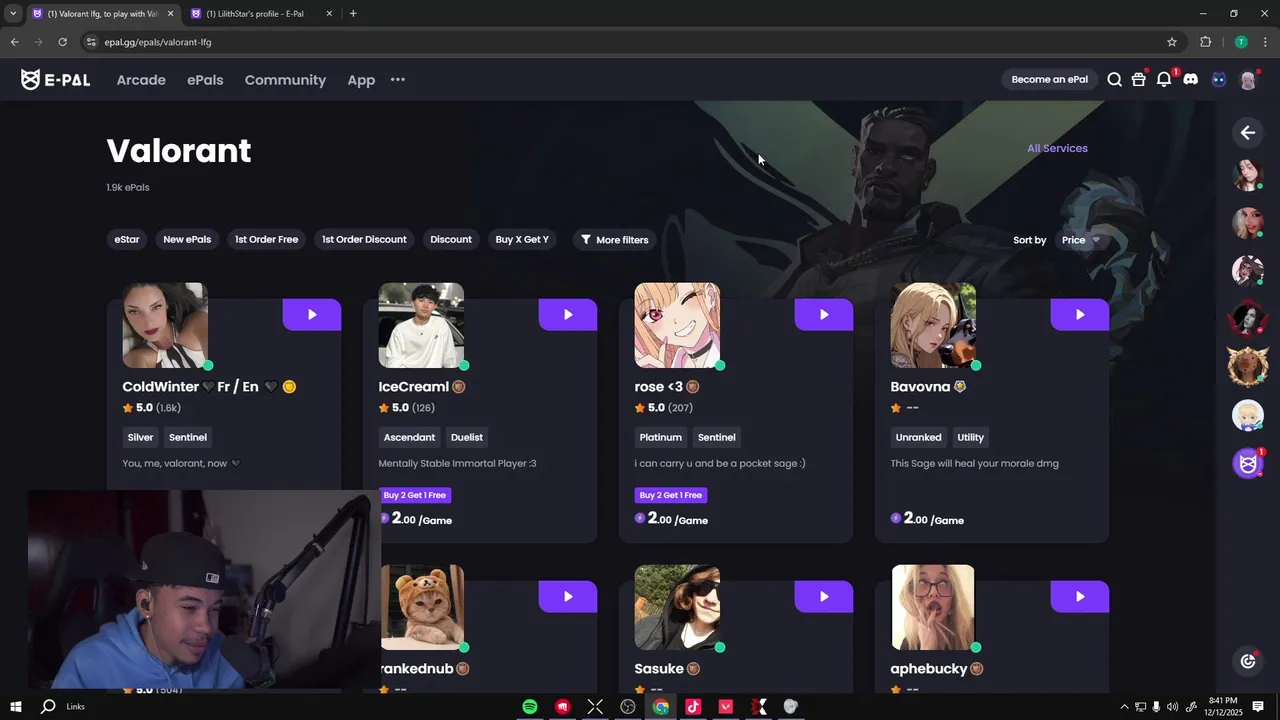The image size is (1280, 720).
Task: Open a new browser tab
Action: coord(353,14)
